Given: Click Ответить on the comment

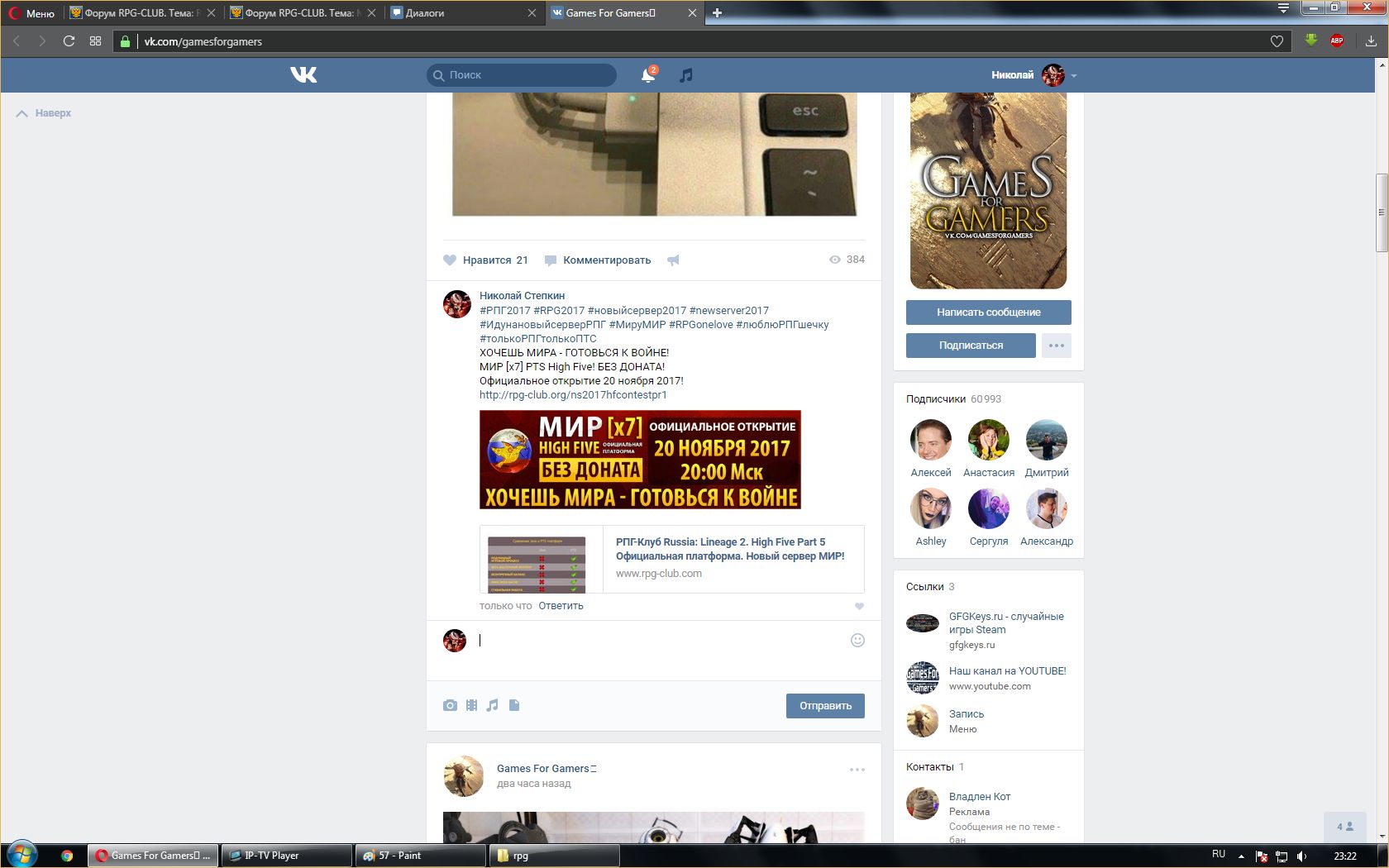Looking at the screenshot, I should (561, 606).
